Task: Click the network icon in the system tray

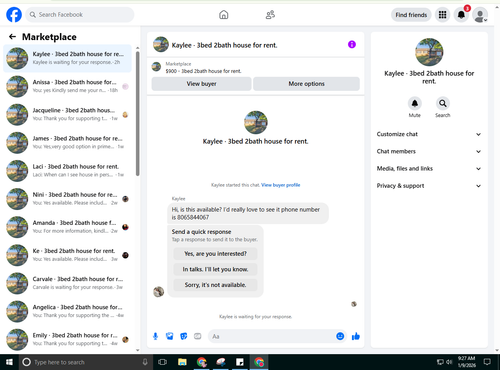Action: [440, 362]
